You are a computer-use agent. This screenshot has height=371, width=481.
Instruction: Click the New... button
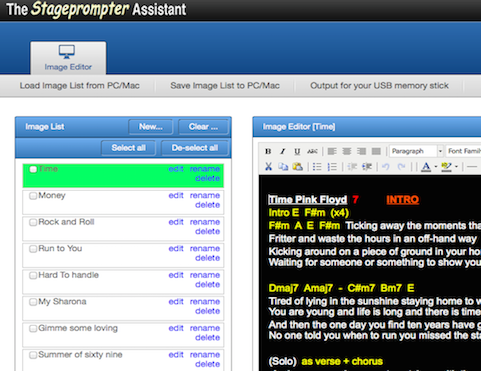pos(151,127)
